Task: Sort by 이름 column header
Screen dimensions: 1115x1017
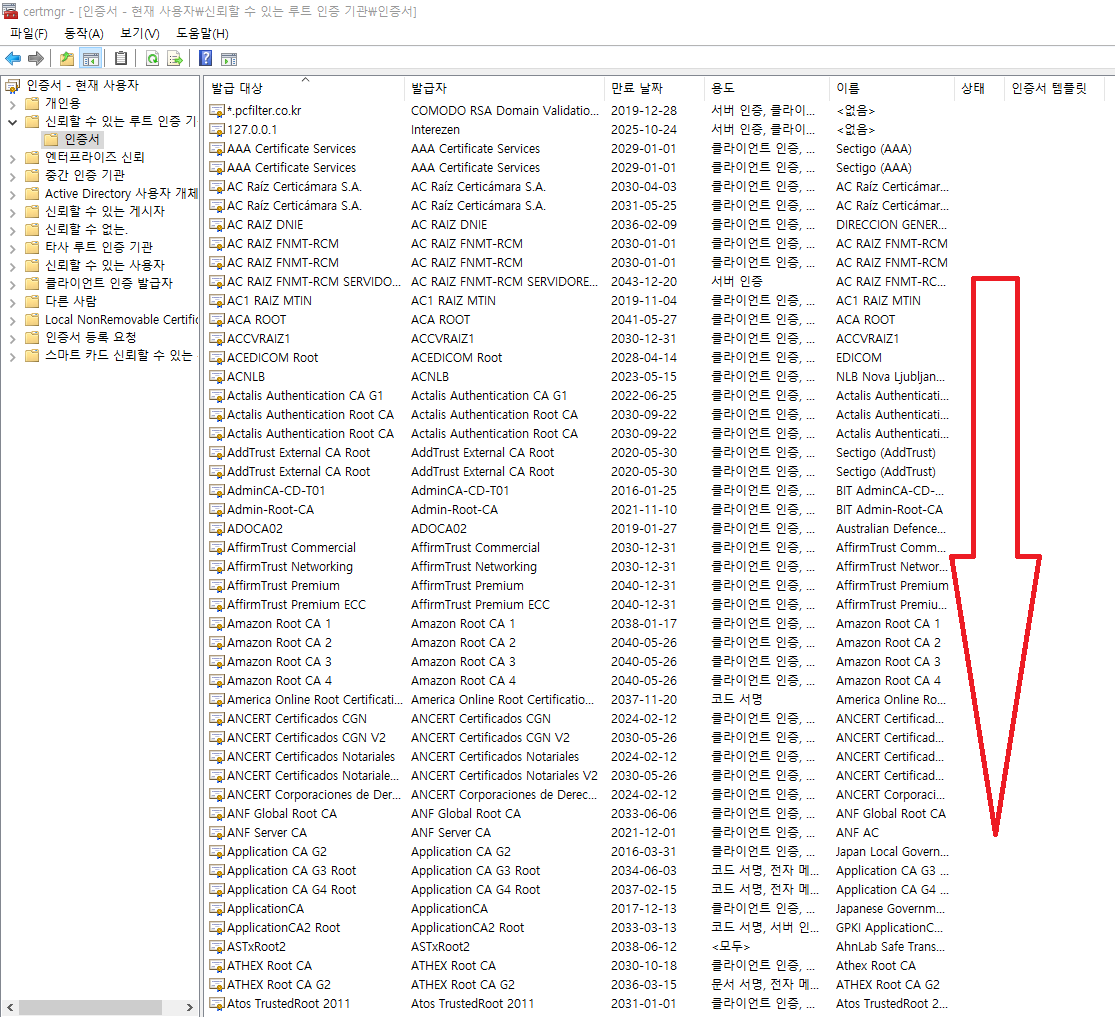Action: [891, 88]
